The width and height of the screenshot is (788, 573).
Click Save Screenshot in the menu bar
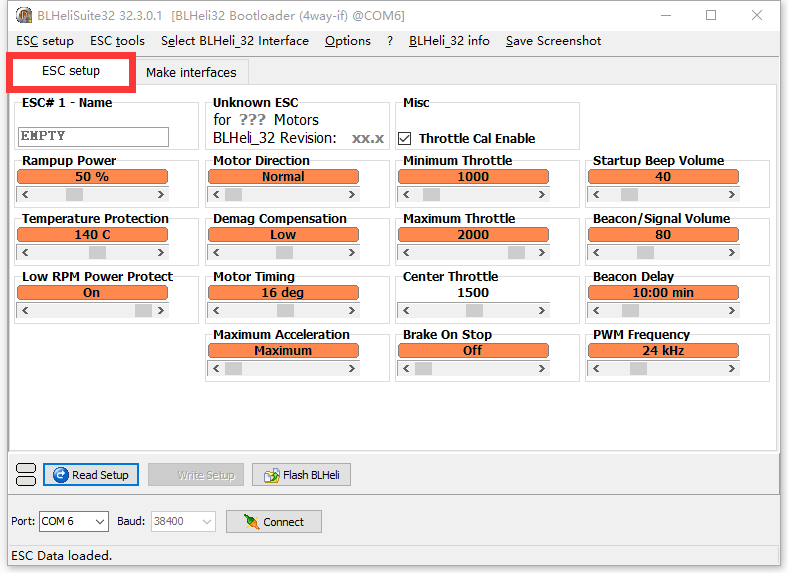click(x=553, y=41)
